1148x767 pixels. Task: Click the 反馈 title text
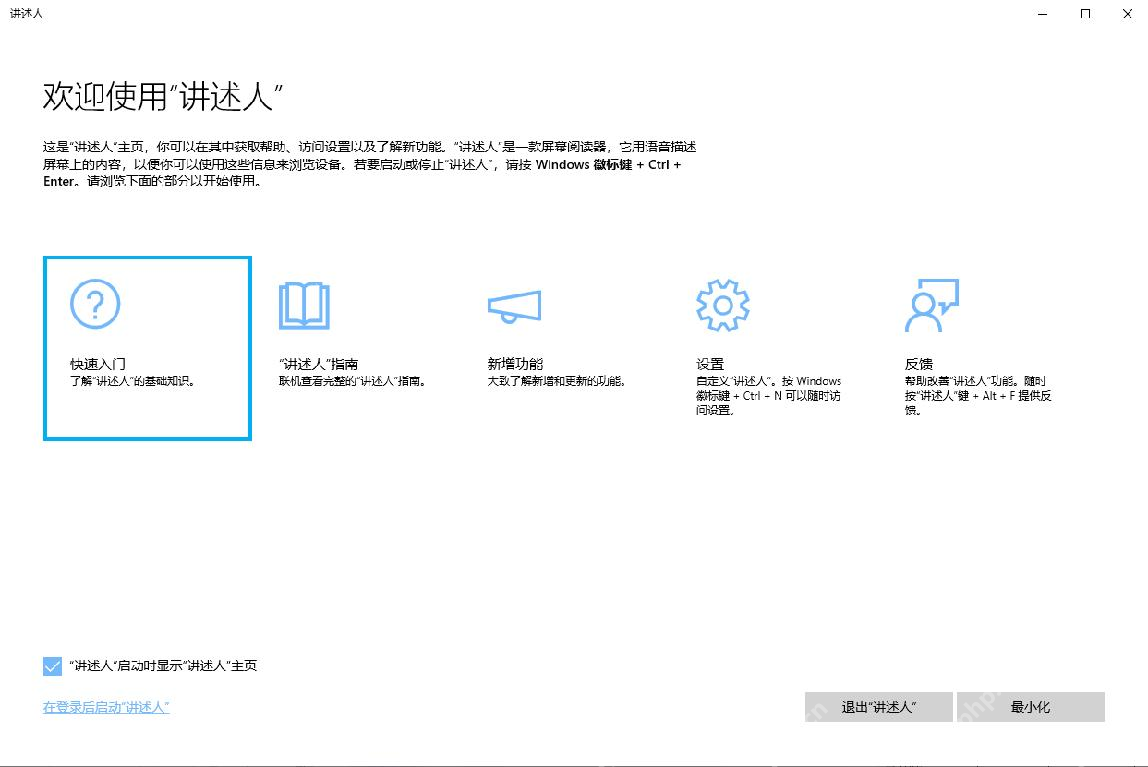click(919, 364)
